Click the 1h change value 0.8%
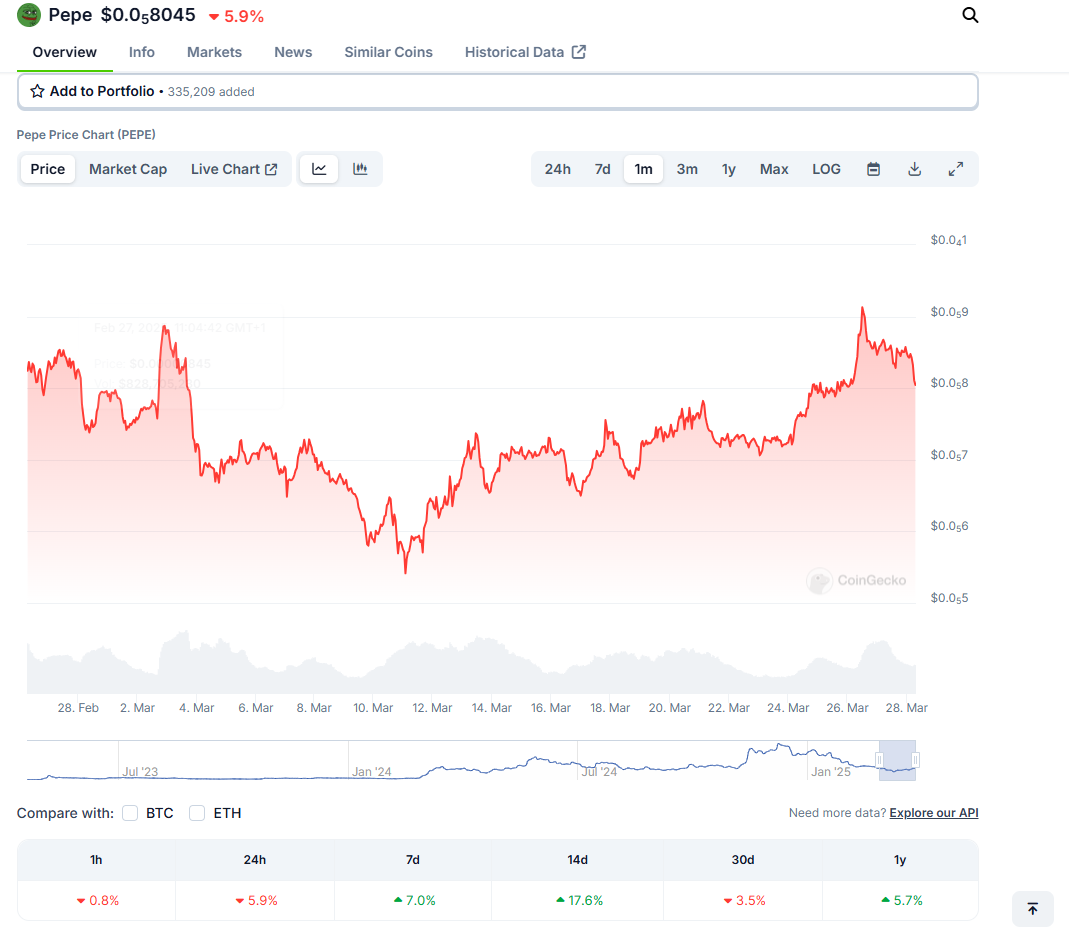 [x=97, y=900]
